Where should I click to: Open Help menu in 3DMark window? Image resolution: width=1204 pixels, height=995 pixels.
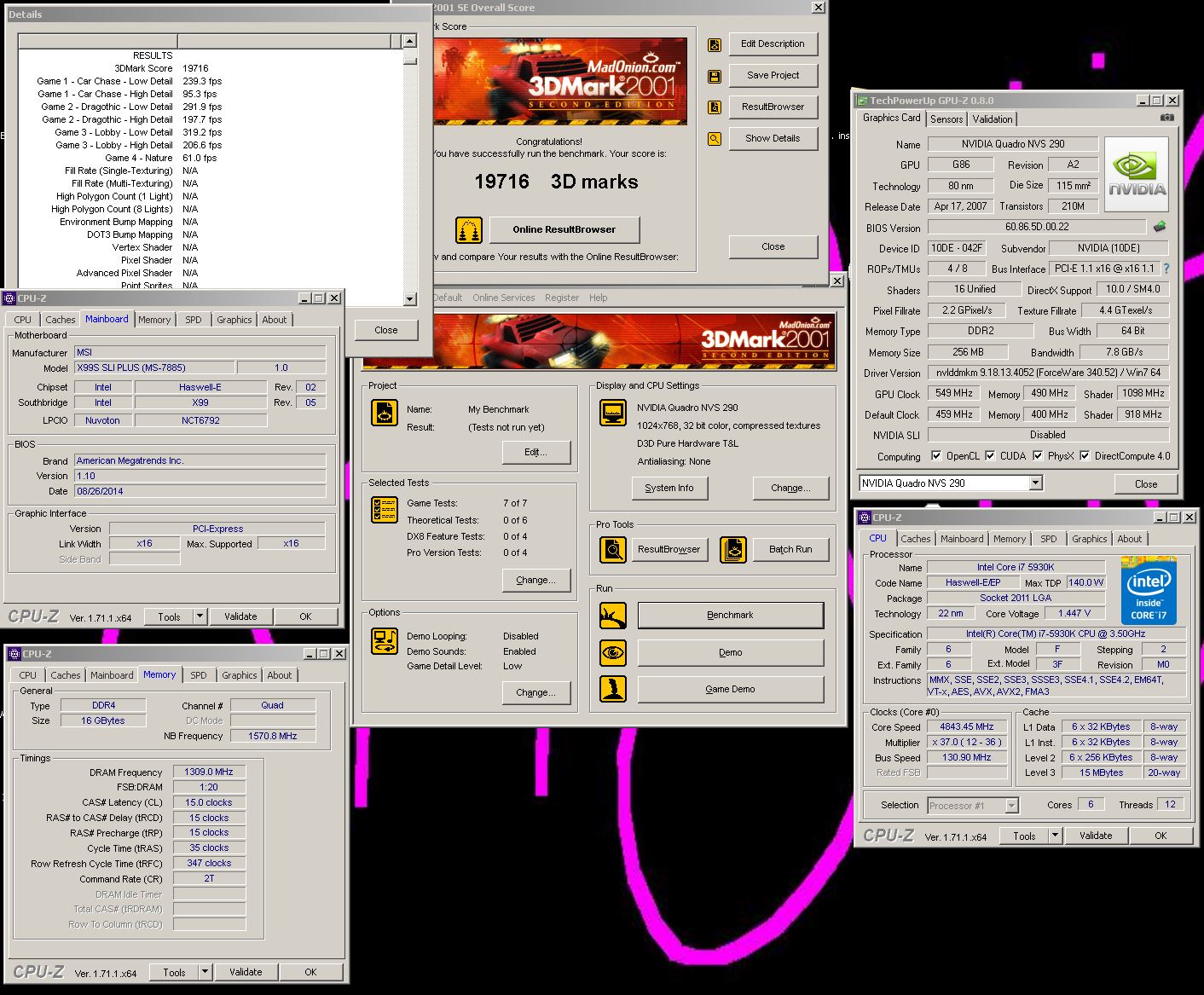click(x=599, y=298)
